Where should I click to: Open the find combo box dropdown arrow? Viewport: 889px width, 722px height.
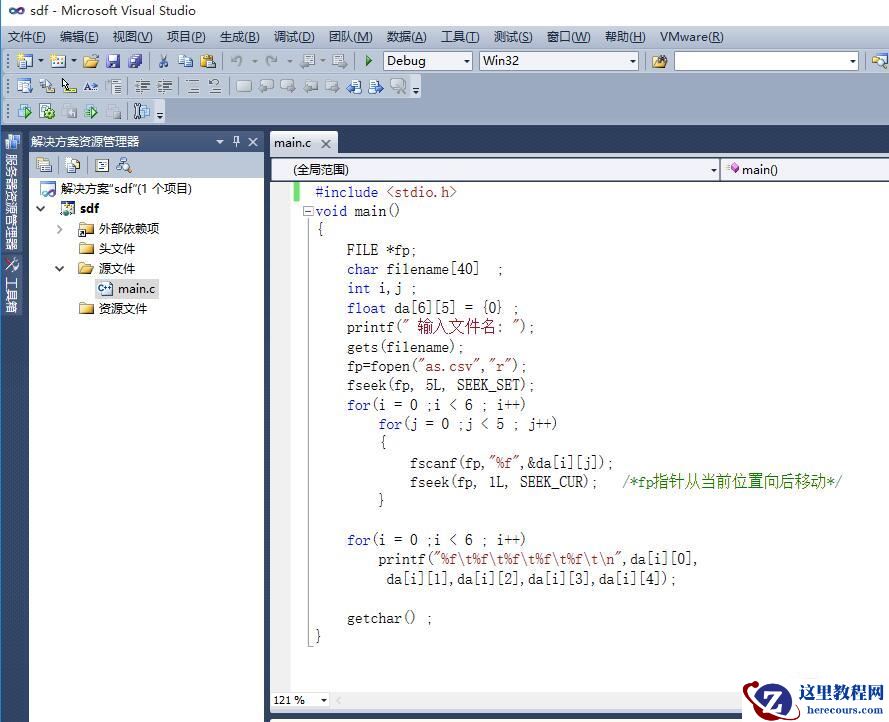point(852,61)
